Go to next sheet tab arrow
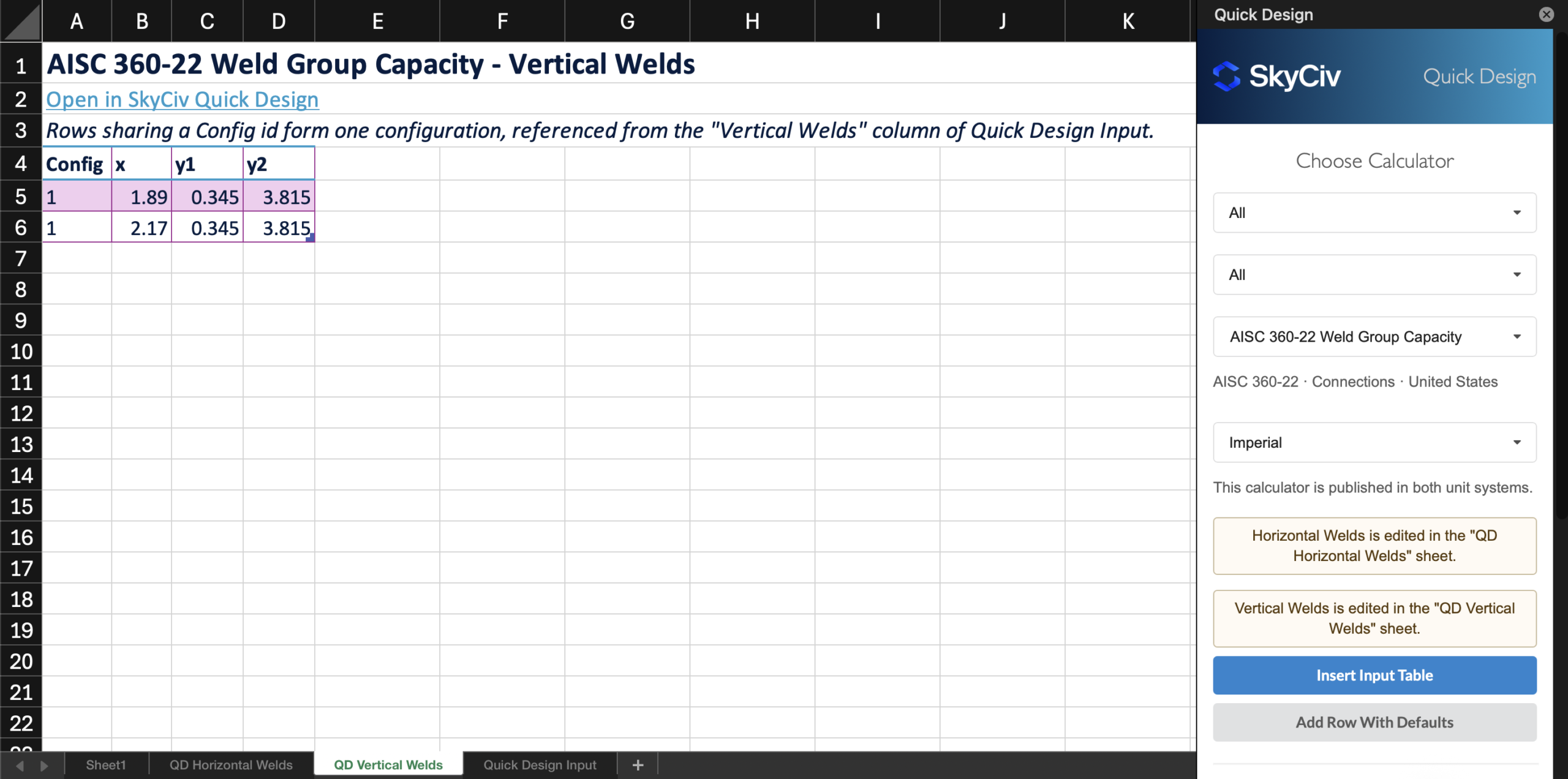 [x=43, y=766]
